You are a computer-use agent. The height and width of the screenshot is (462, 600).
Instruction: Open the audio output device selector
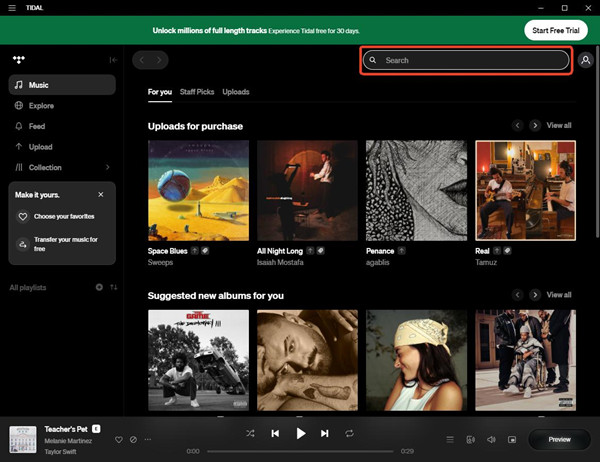click(471, 439)
